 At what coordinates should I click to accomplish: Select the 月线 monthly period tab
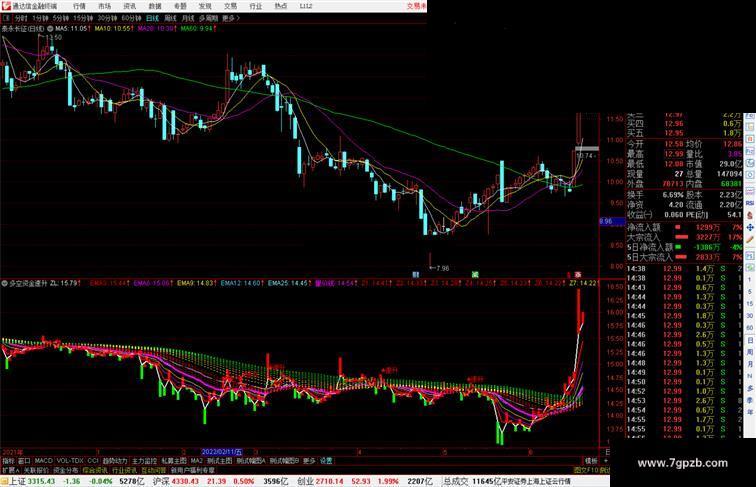pyautogui.click(x=188, y=18)
